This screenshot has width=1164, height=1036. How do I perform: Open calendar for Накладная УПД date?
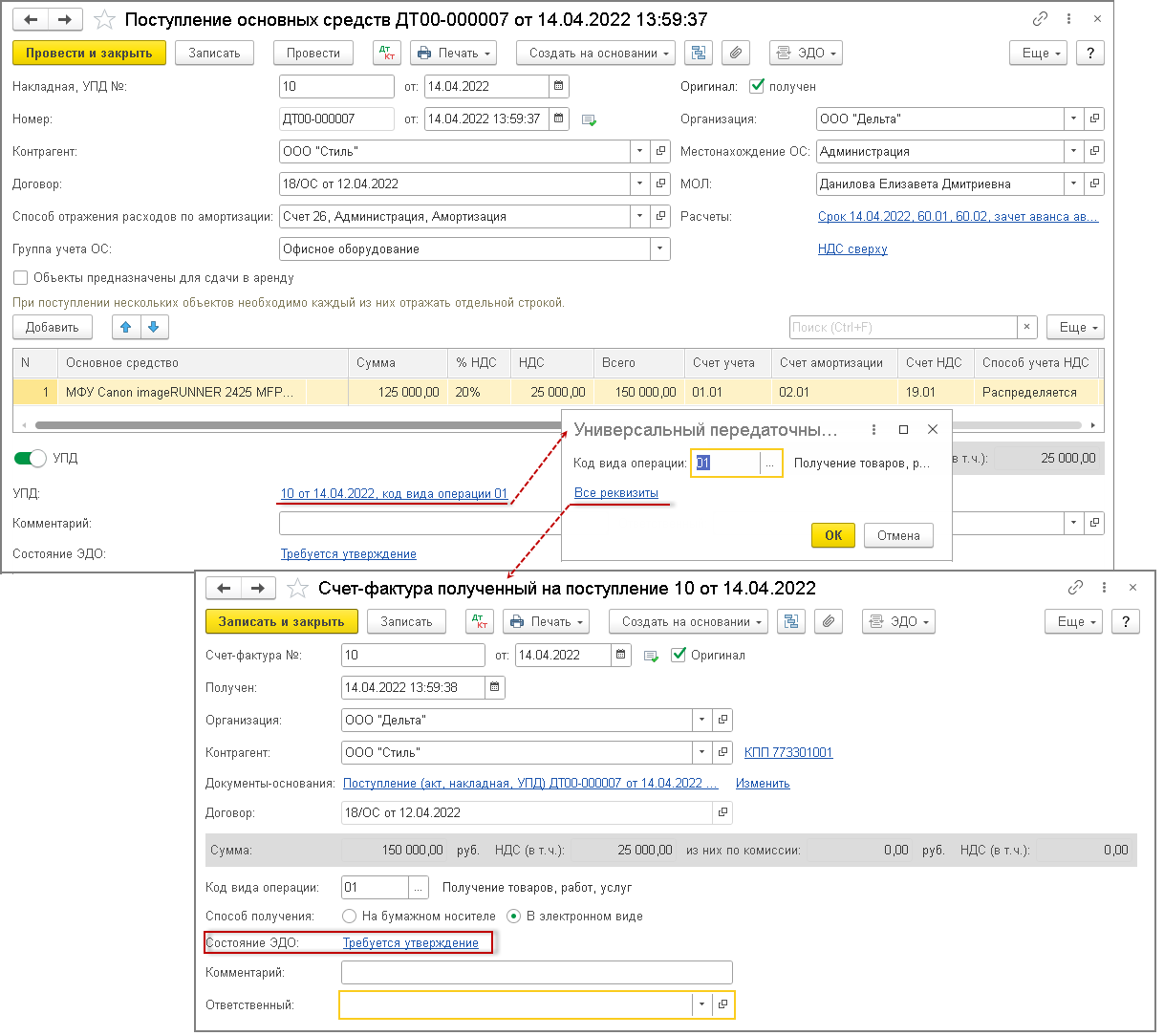coord(559,87)
